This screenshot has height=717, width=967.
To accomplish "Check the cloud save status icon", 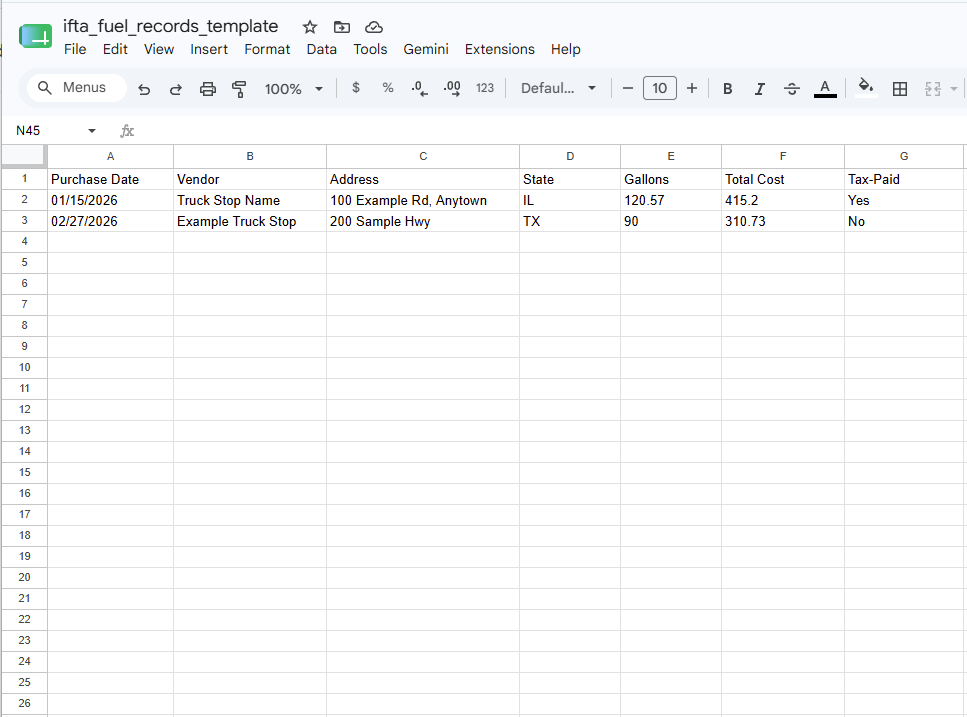I will tap(374, 27).
